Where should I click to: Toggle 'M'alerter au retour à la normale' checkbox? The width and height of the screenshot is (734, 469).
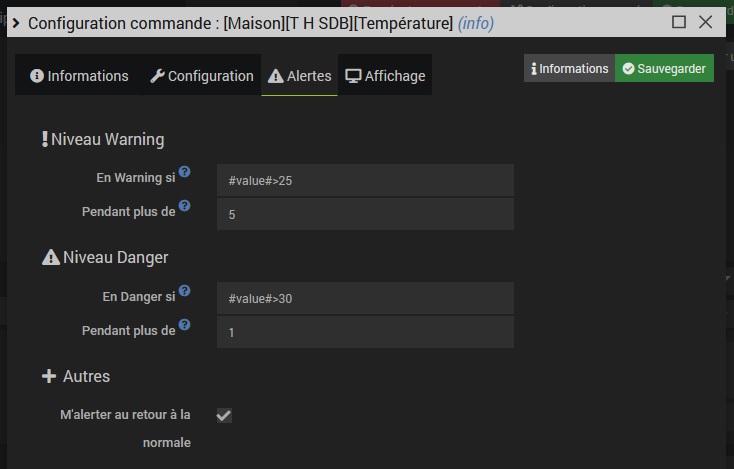tap(224, 415)
